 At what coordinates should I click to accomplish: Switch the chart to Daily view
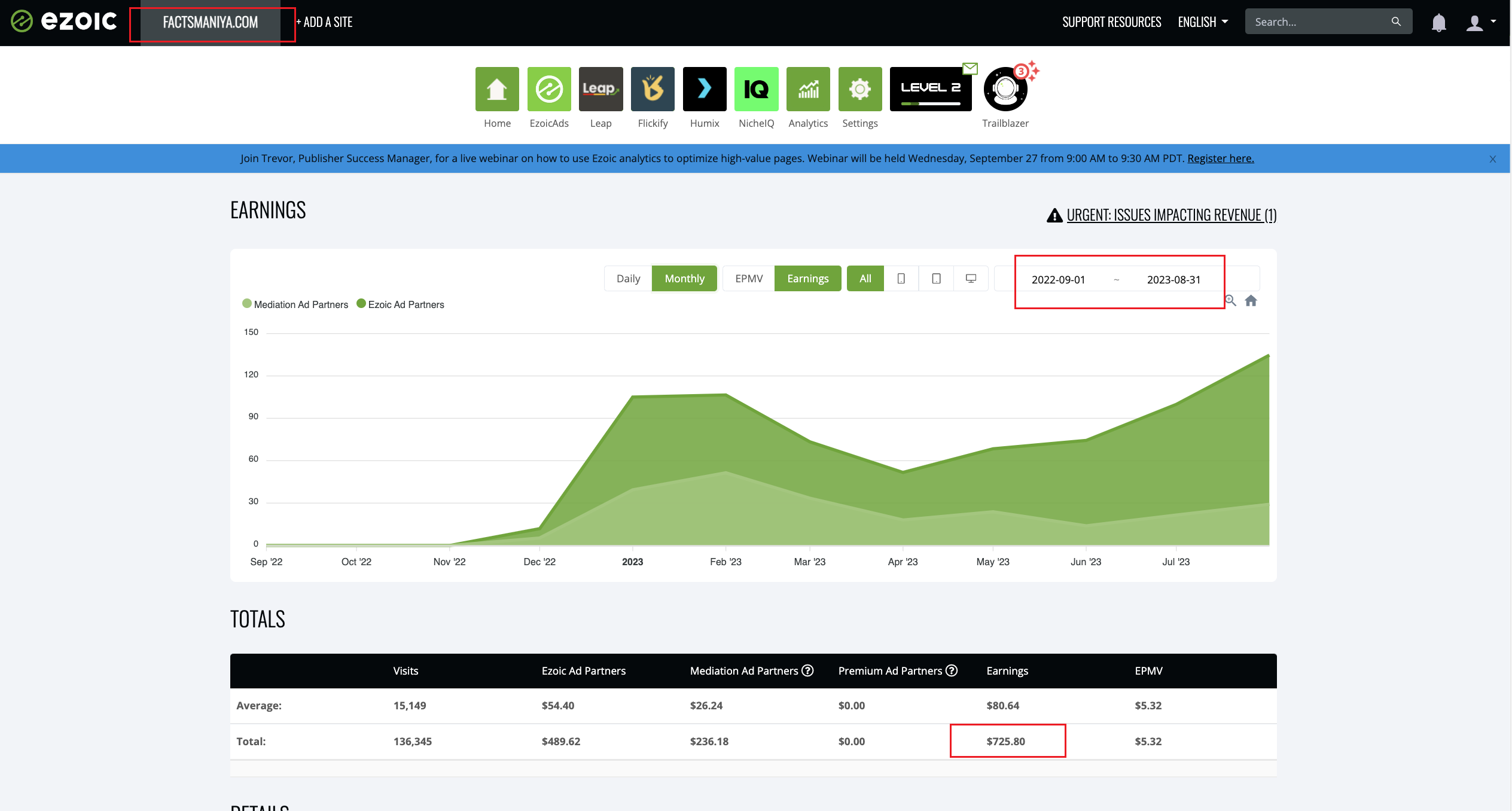[628, 279]
